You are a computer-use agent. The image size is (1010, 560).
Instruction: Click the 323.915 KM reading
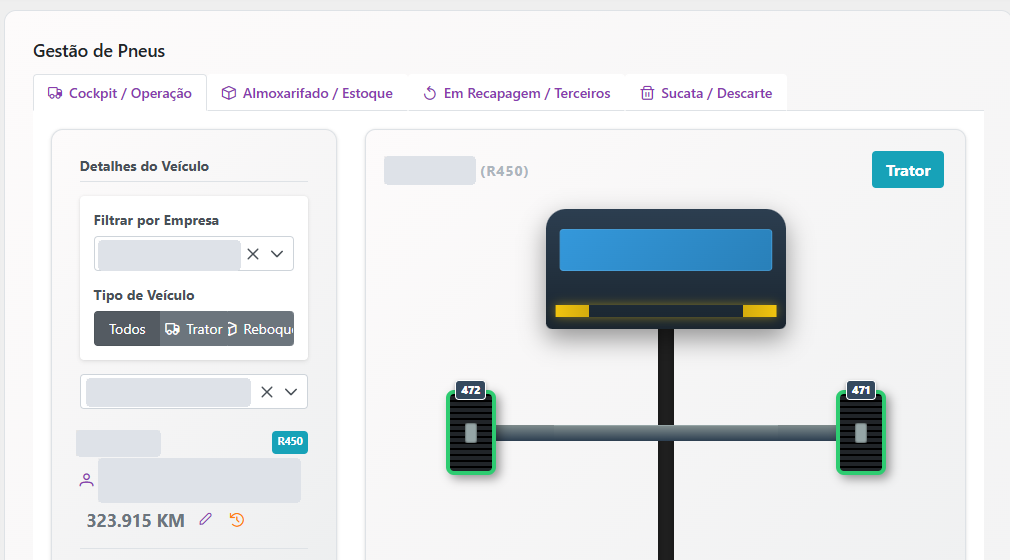[x=135, y=521]
